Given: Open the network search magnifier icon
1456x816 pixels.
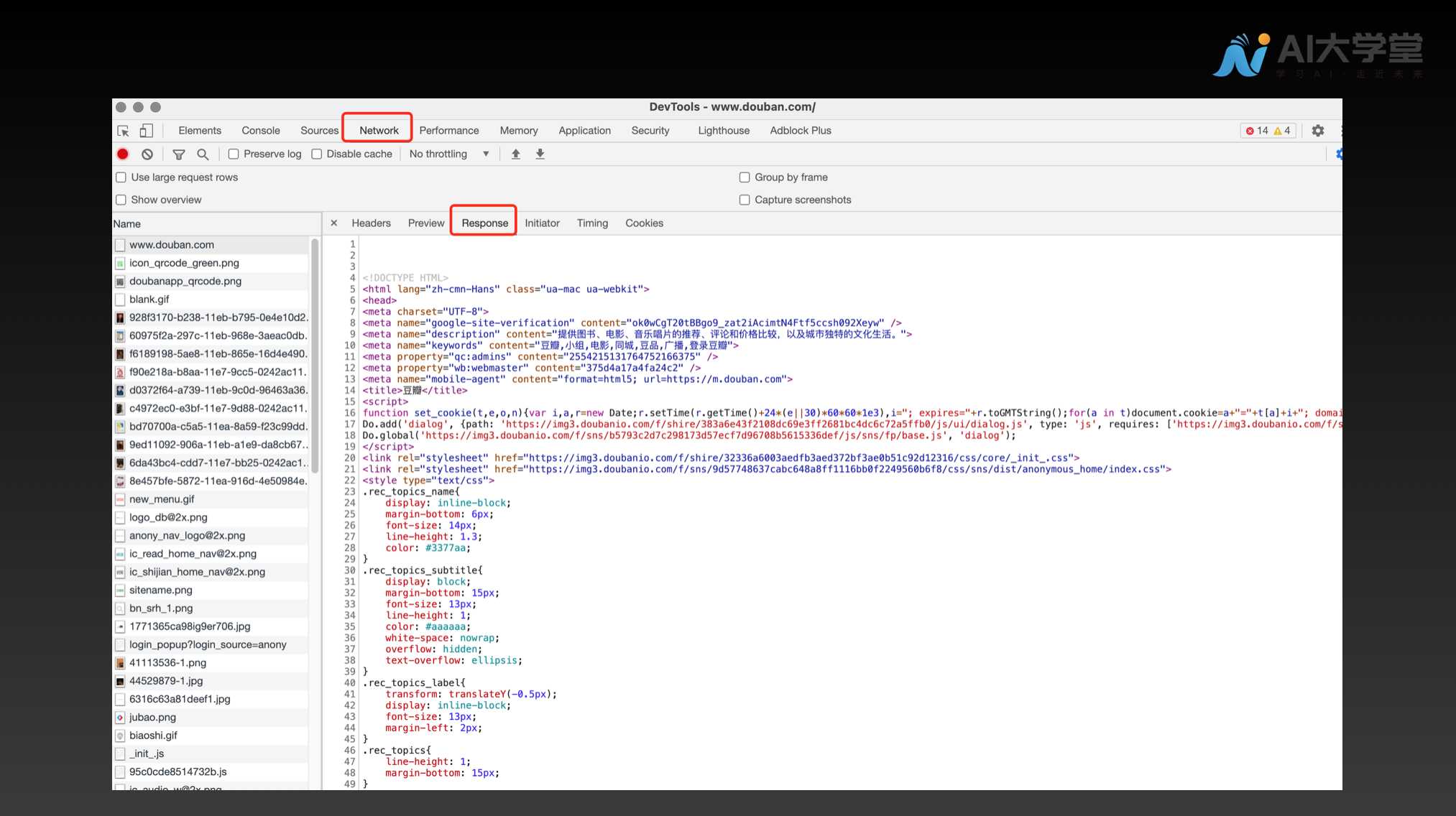Looking at the screenshot, I should click(x=203, y=154).
